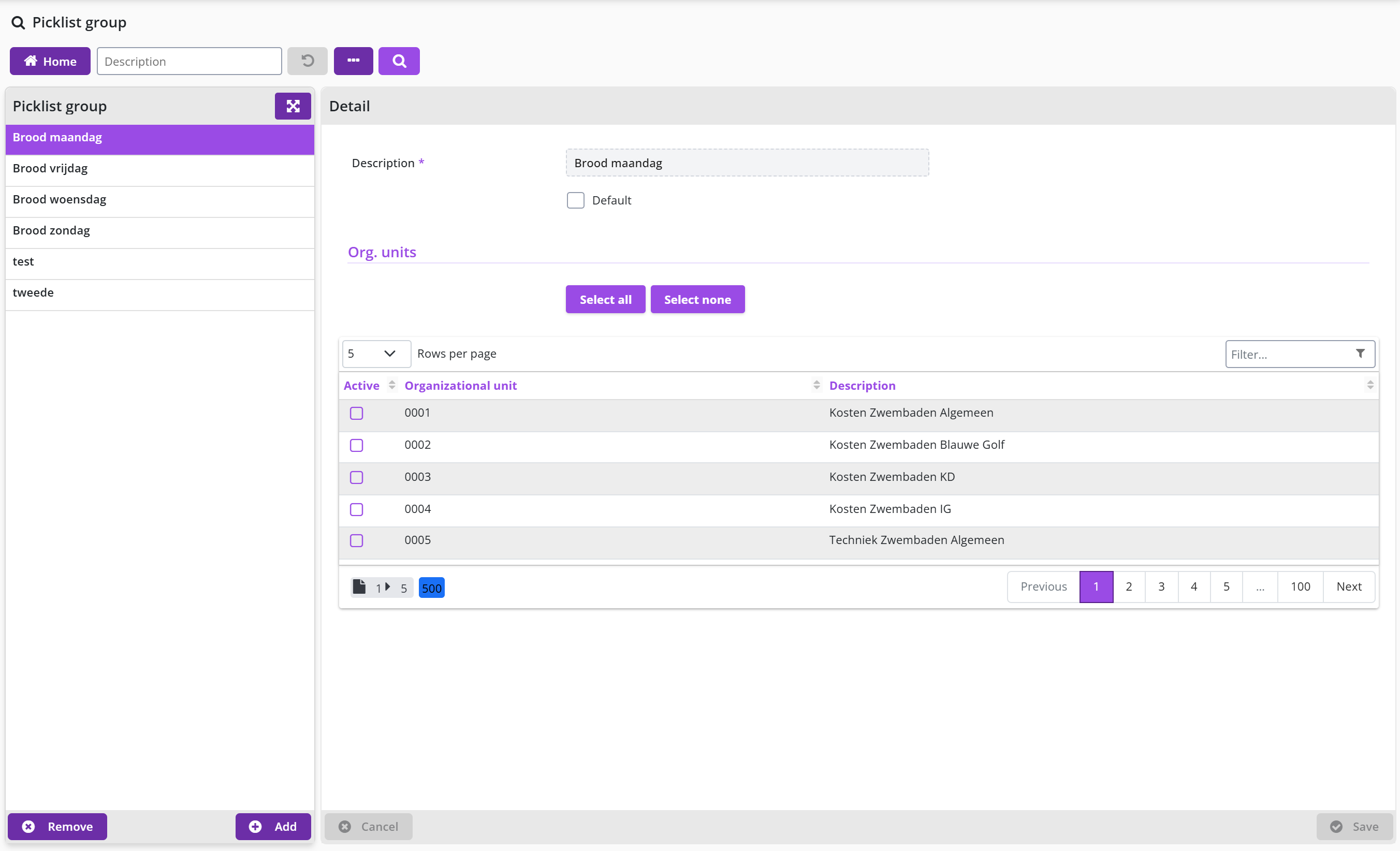
Task: Click the filter funnel icon
Action: (x=1360, y=354)
